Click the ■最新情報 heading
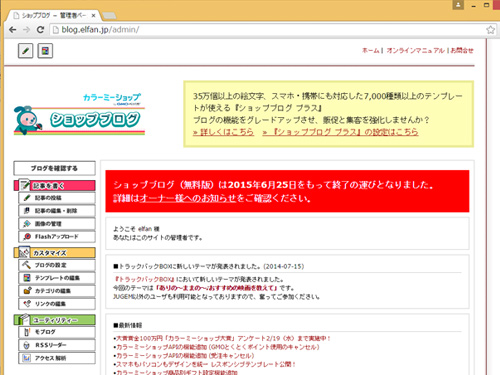The height and width of the screenshot is (375, 500). pyautogui.click(x=128, y=325)
